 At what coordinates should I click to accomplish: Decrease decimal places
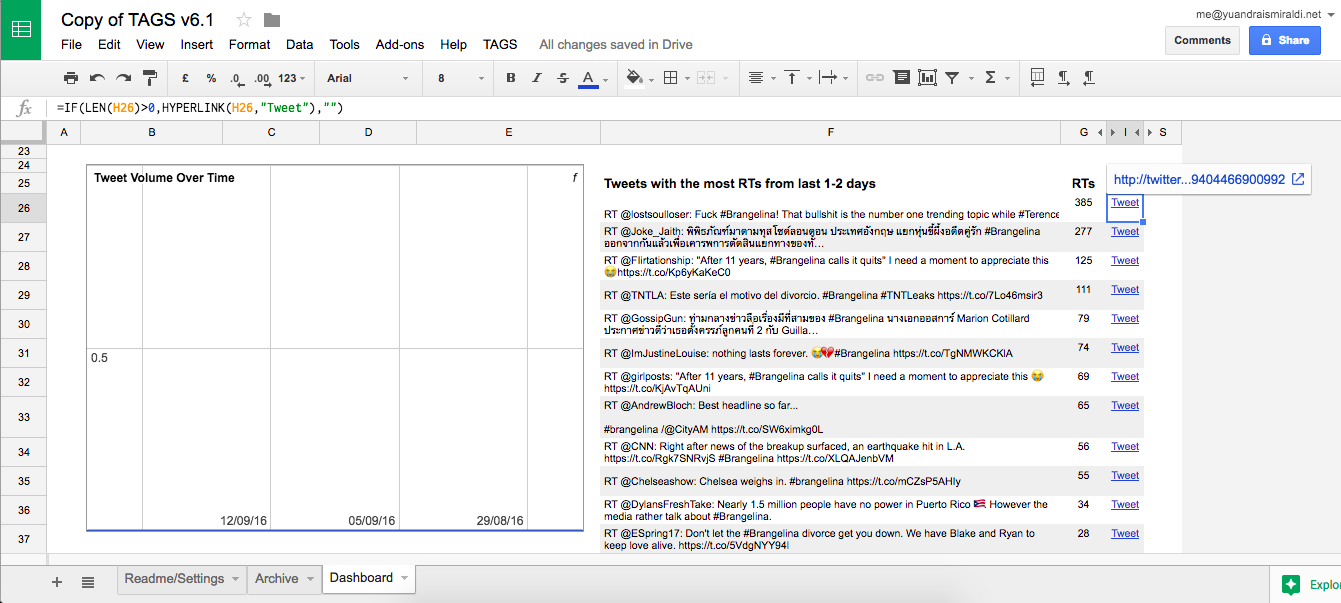tap(236, 78)
